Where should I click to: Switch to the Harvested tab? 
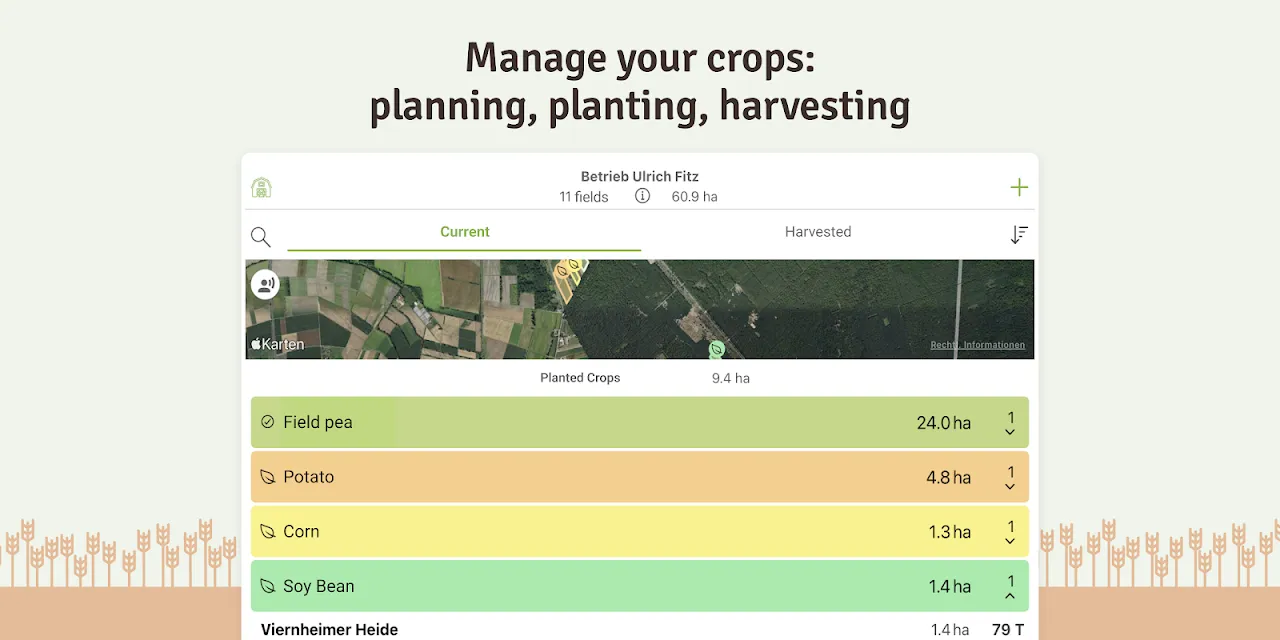(x=818, y=232)
